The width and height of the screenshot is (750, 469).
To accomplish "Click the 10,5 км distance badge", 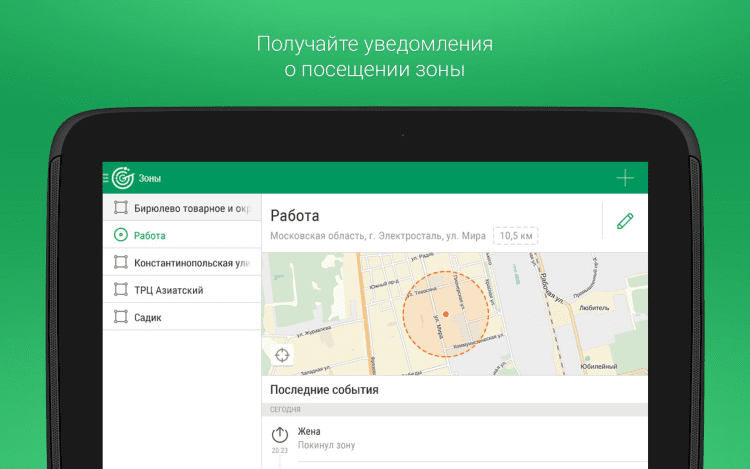I will [516, 236].
